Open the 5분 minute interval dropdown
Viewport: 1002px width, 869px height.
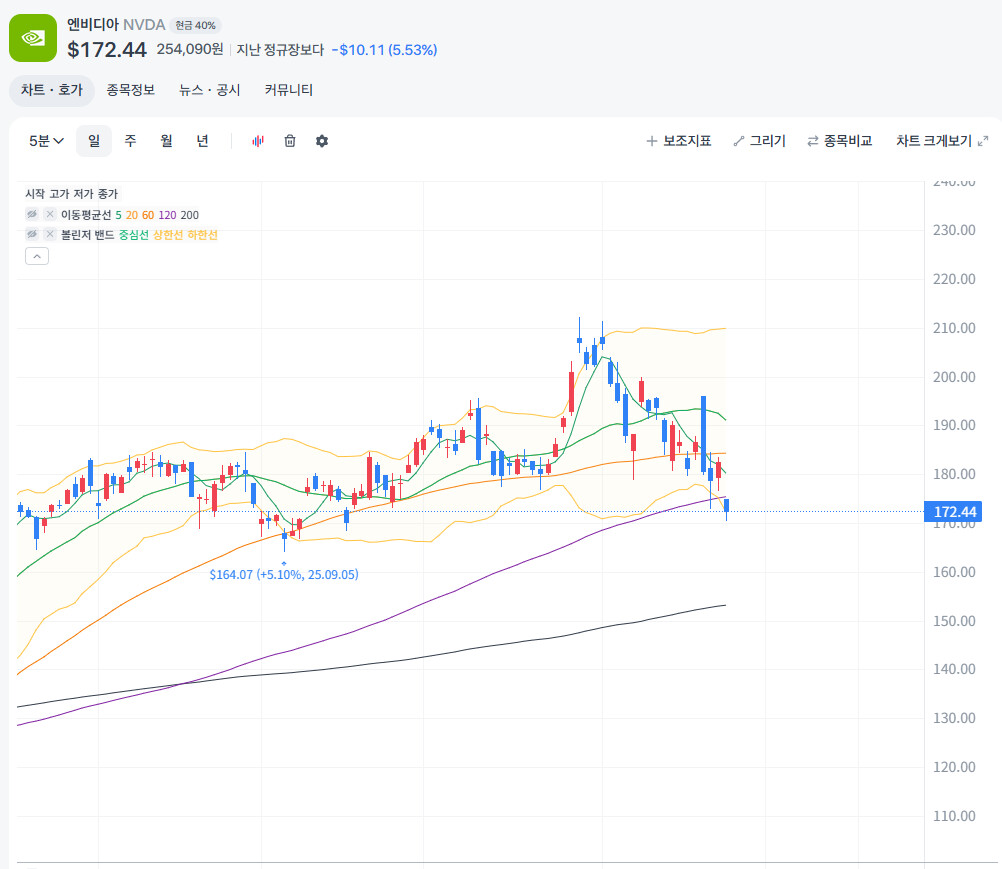tap(46, 141)
